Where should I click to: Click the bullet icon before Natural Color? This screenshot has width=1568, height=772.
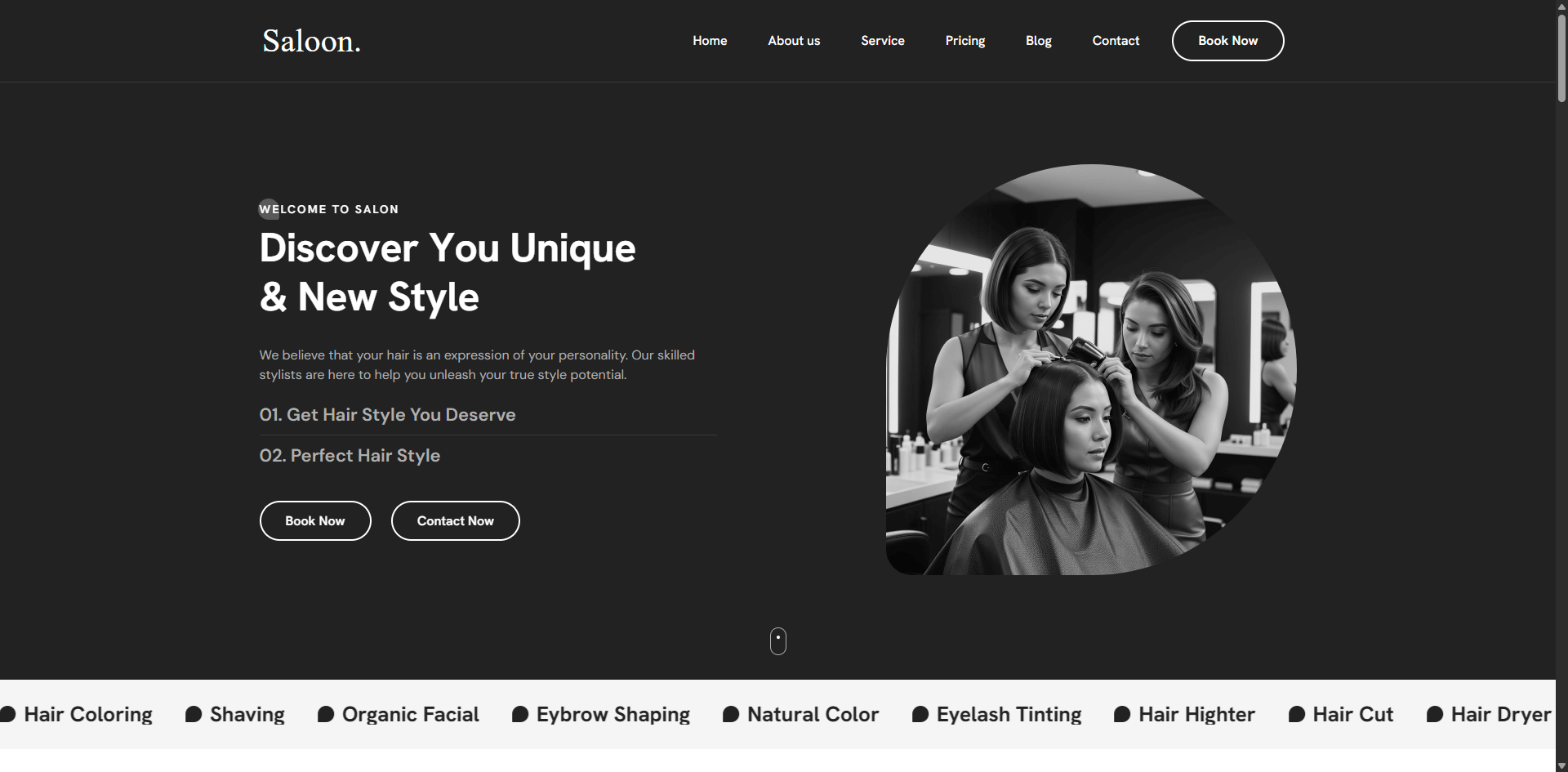pyautogui.click(x=731, y=715)
